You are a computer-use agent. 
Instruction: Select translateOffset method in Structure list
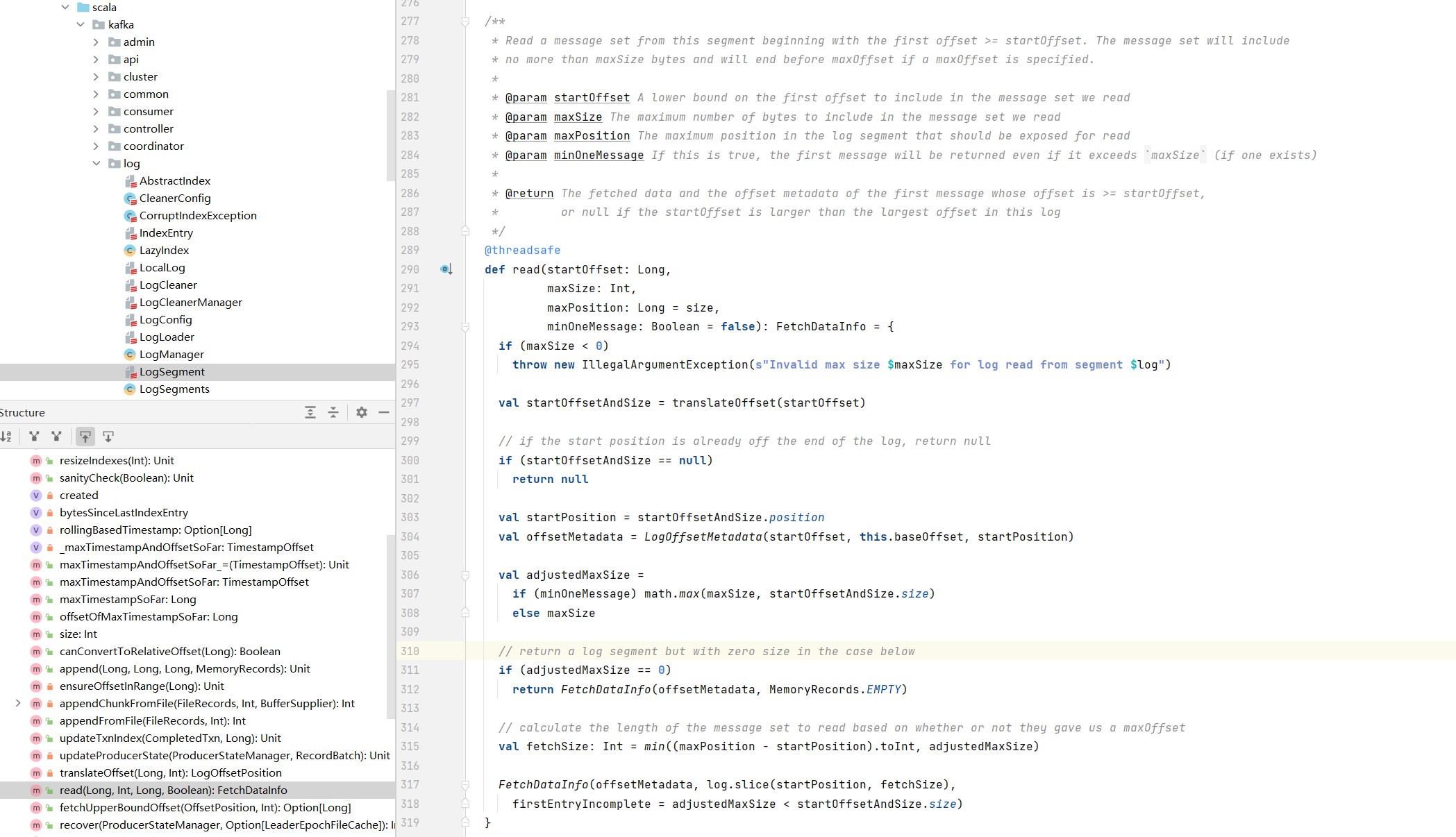tap(170, 773)
